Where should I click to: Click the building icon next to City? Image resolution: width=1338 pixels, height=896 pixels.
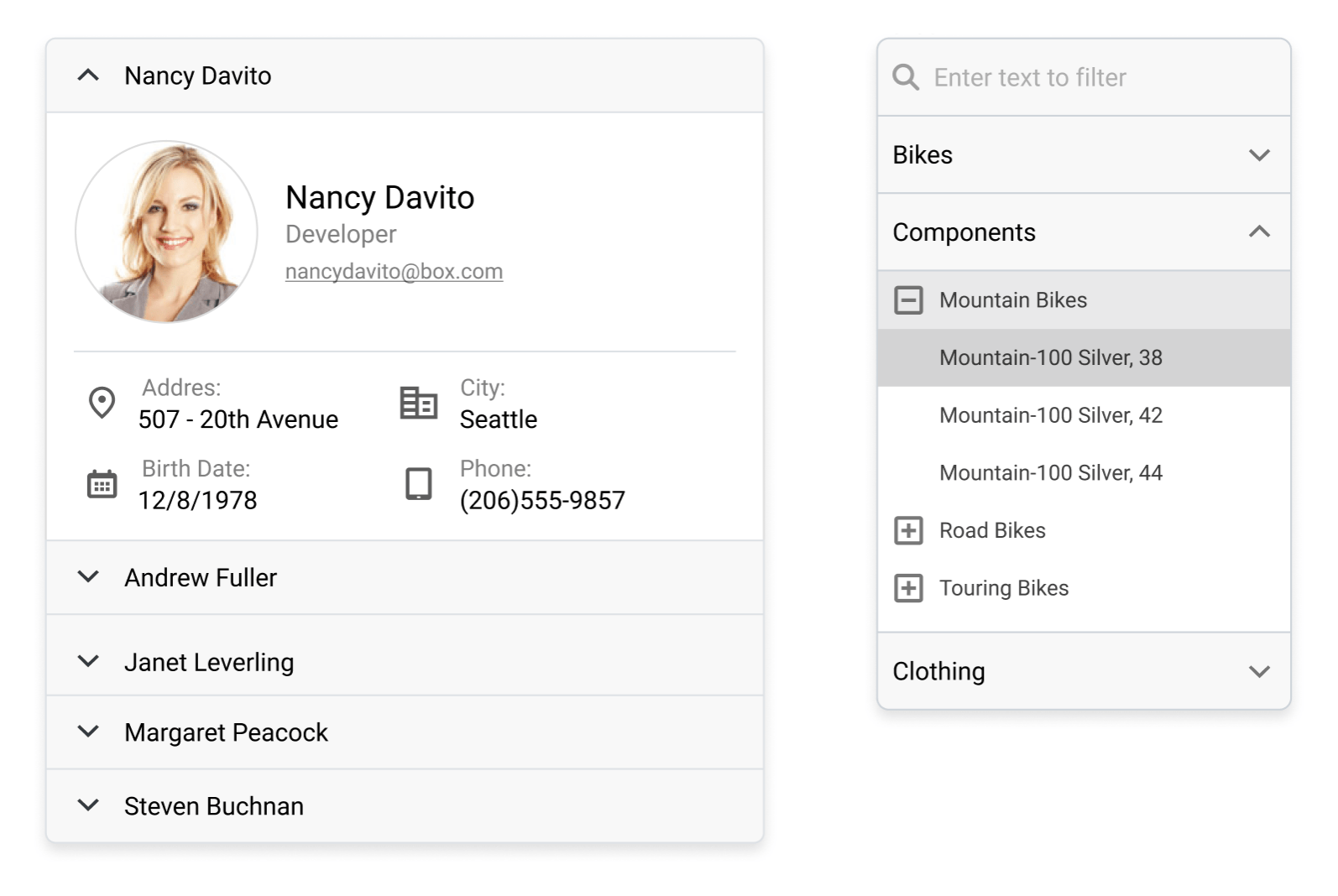(x=418, y=403)
